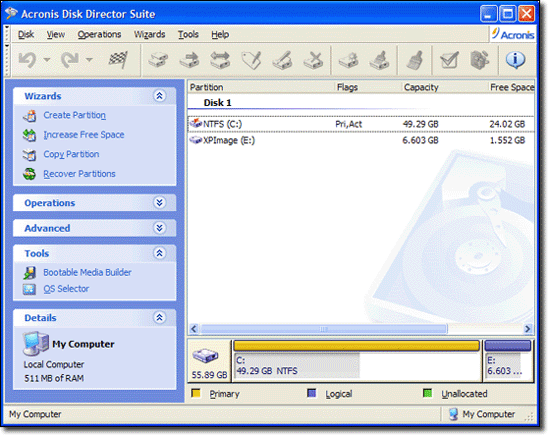The image size is (550, 438).
Task: Click the yellow Primary legend swatch
Action: coord(196,393)
